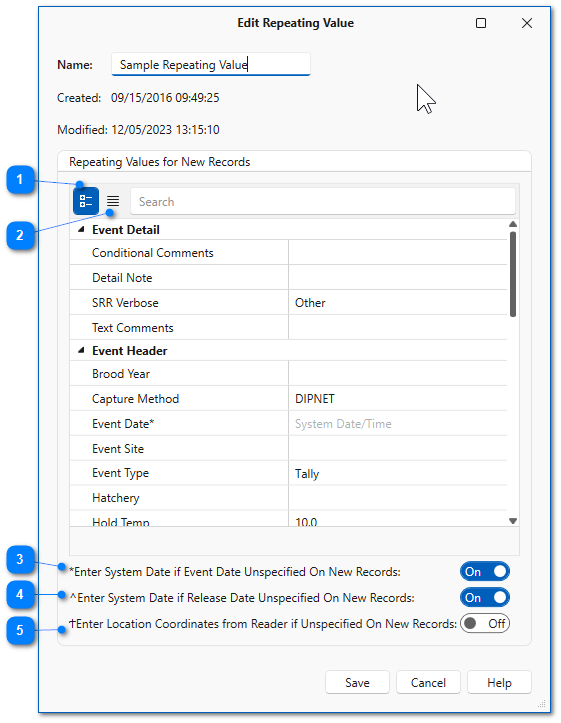Open Help for this dialog
The width and height of the screenshot is (561, 723).
coord(499,682)
